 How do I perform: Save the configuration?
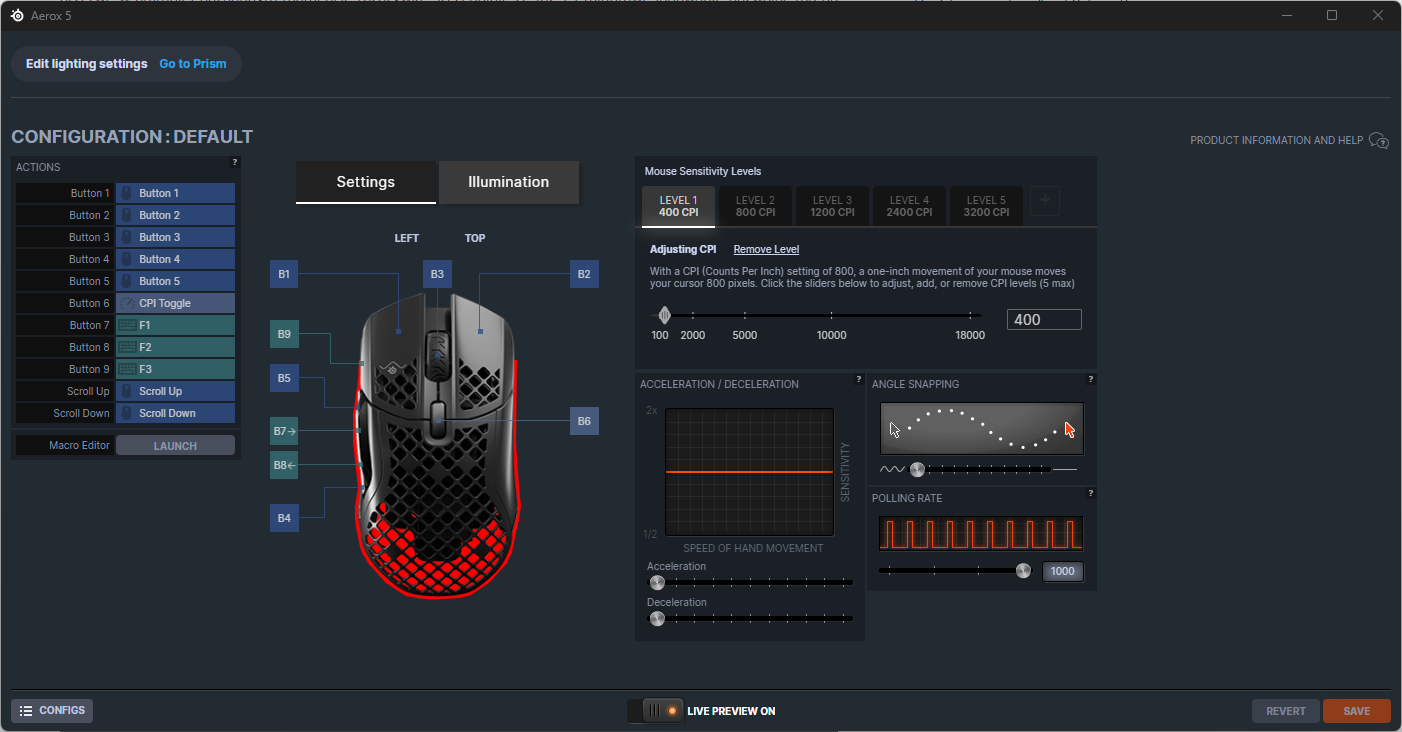coord(1357,711)
